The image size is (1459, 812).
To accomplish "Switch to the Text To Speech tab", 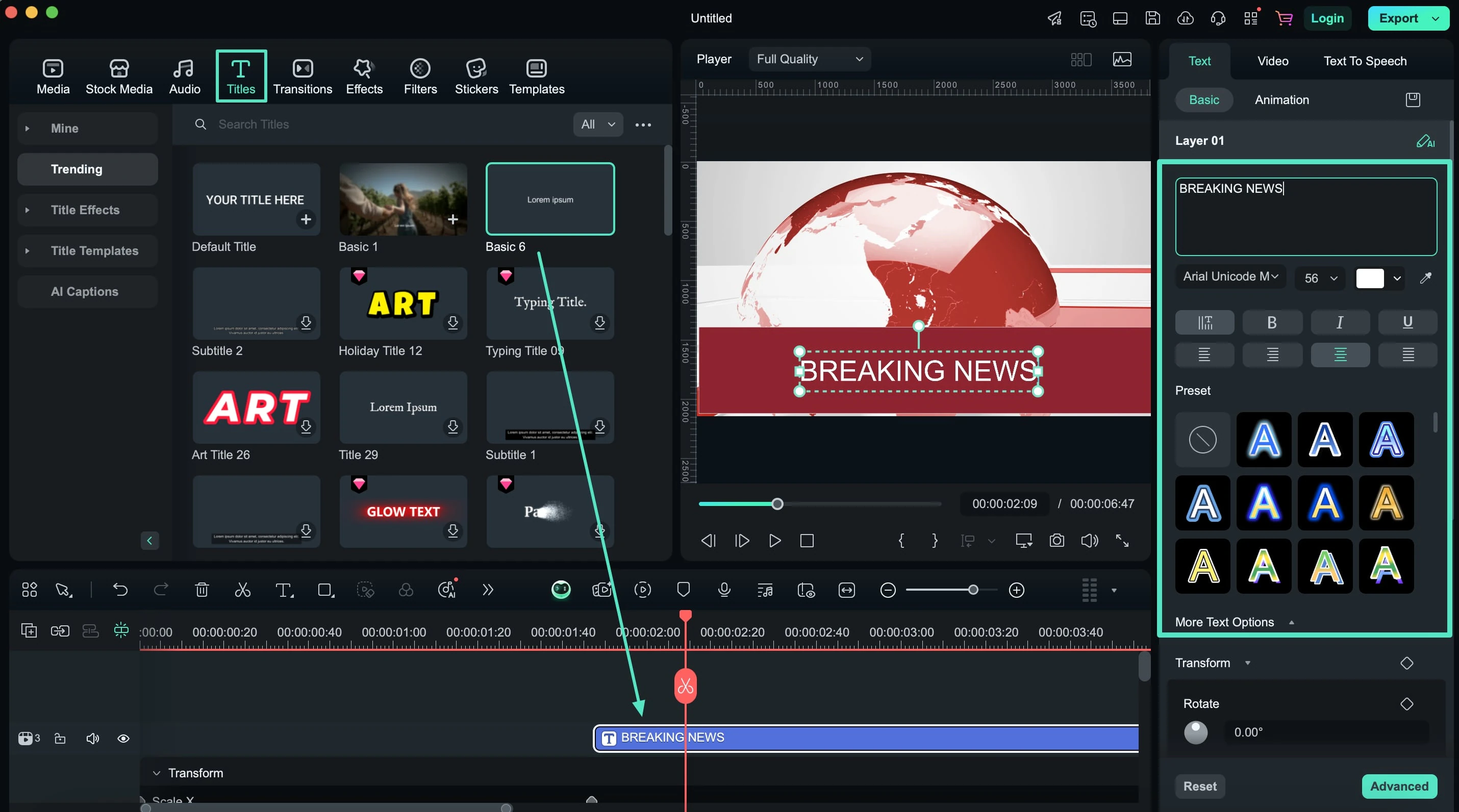I will [x=1365, y=59].
